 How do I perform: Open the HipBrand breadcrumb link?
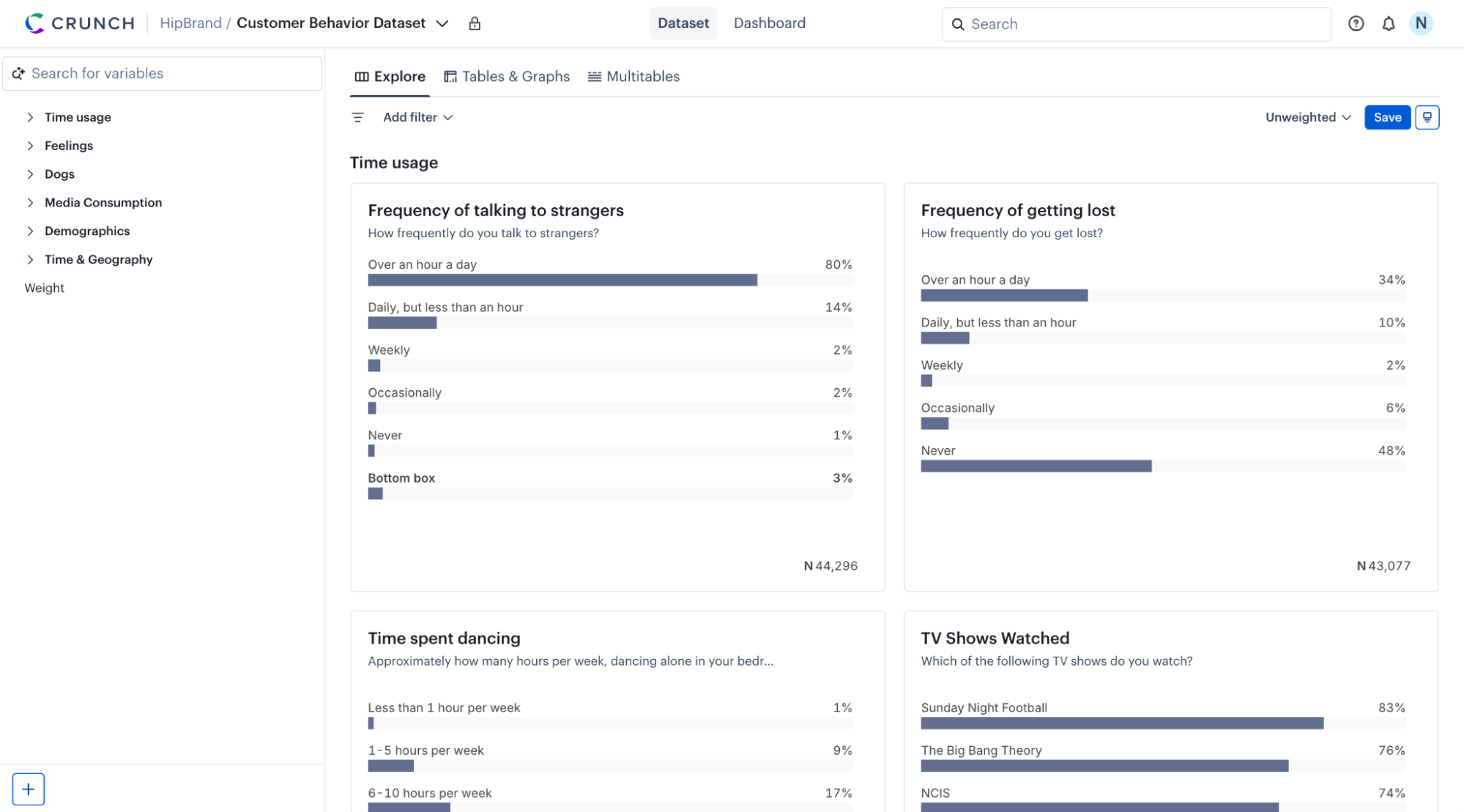(190, 23)
